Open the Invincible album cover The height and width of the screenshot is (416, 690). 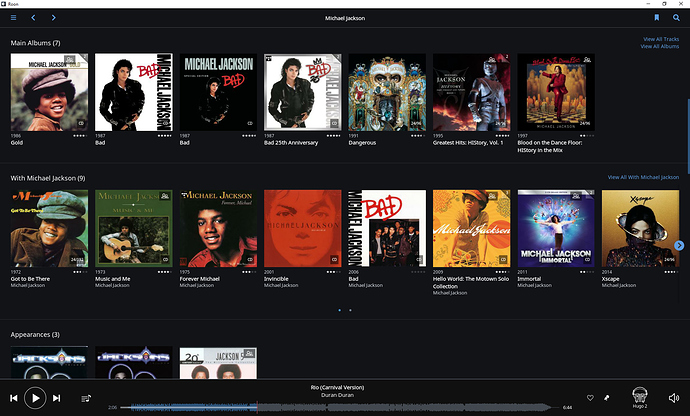[x=303, y=228]
